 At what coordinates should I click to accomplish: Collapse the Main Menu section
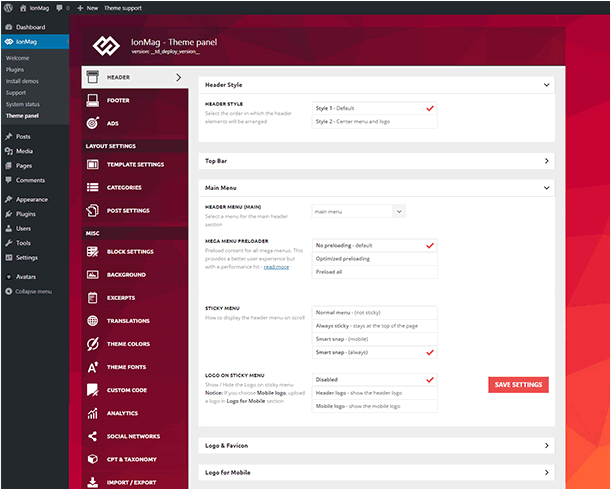546,188
